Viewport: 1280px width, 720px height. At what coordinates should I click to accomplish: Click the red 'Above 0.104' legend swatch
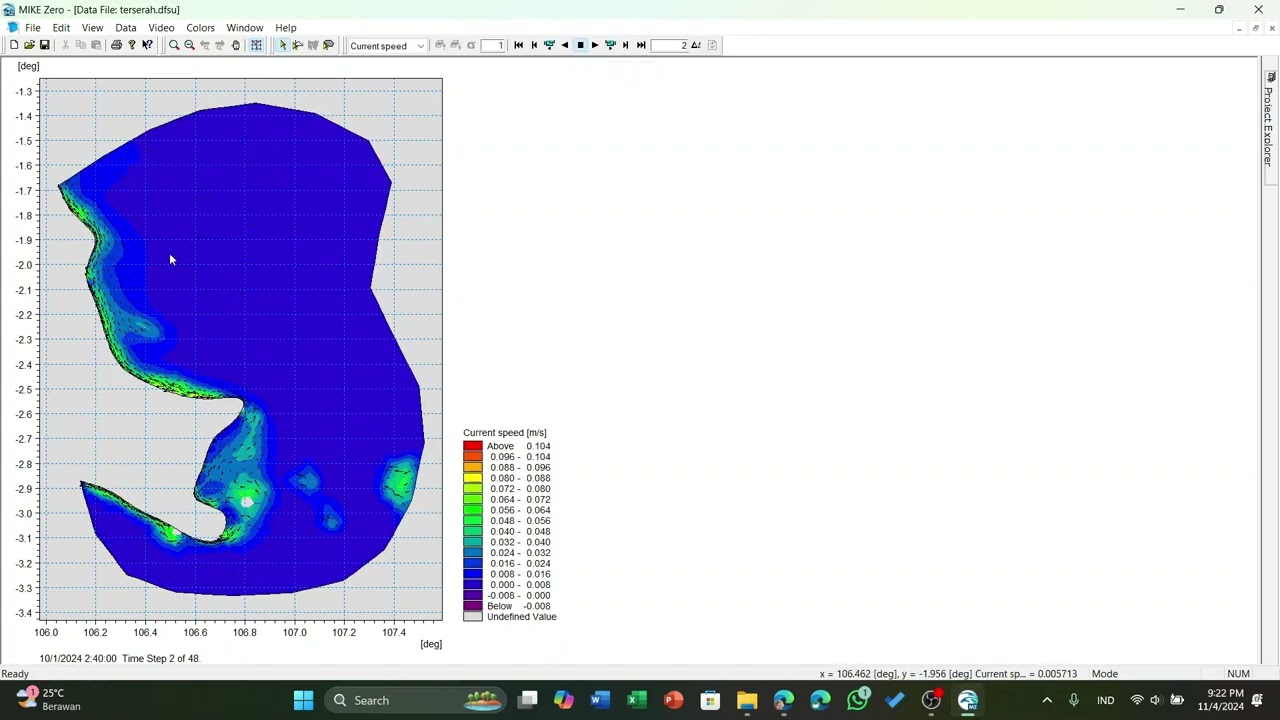472,446
